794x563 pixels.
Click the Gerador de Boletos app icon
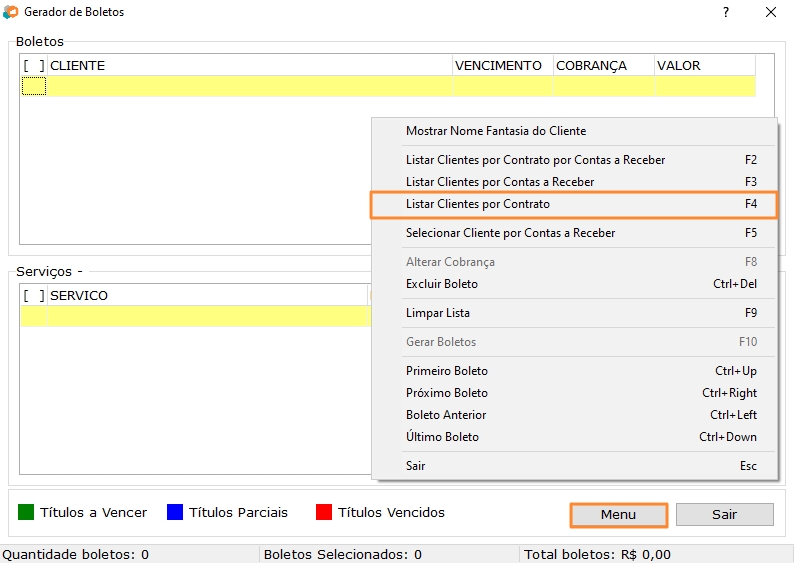point(11,12)
